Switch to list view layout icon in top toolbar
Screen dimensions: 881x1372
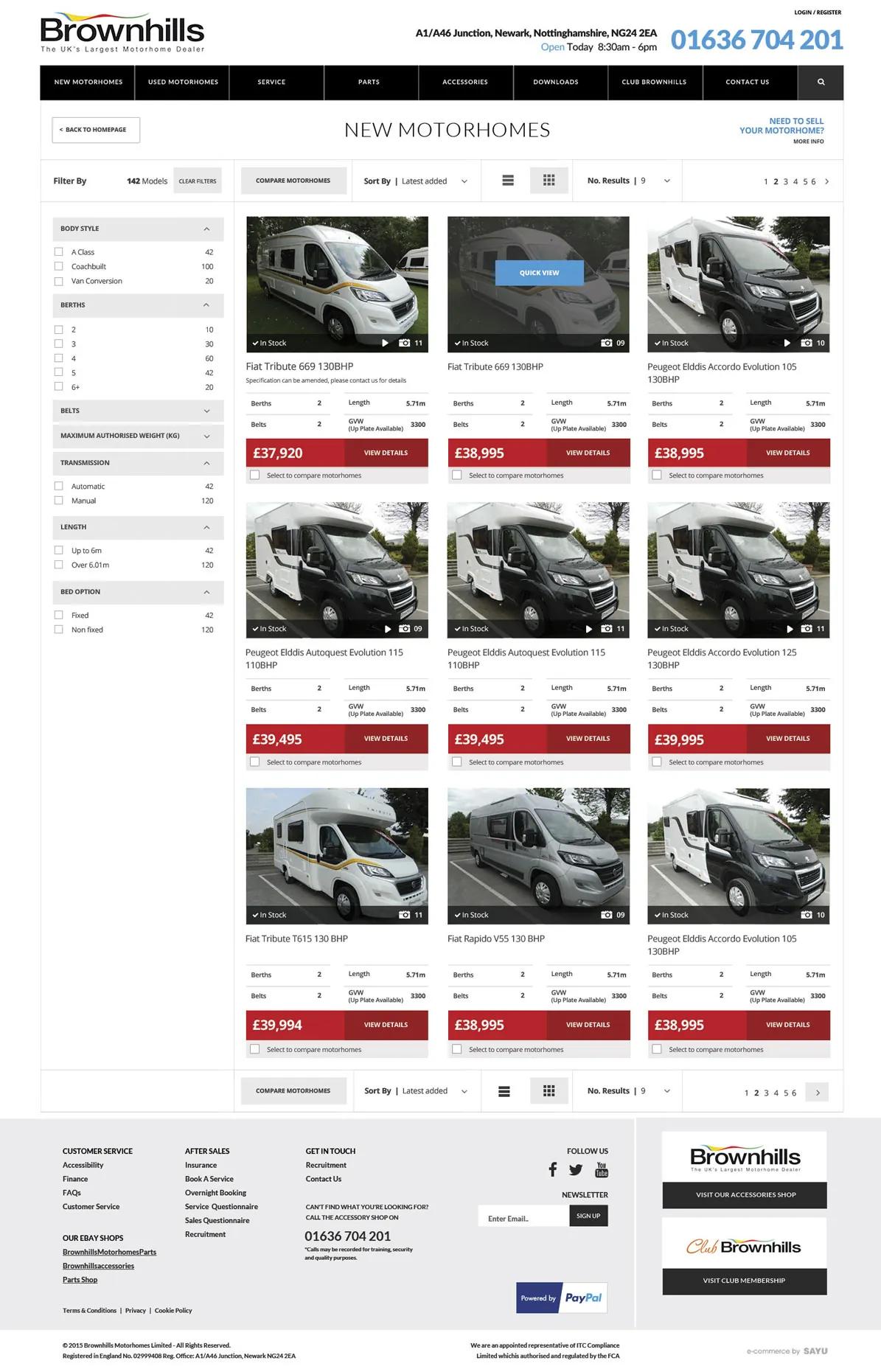508,181
